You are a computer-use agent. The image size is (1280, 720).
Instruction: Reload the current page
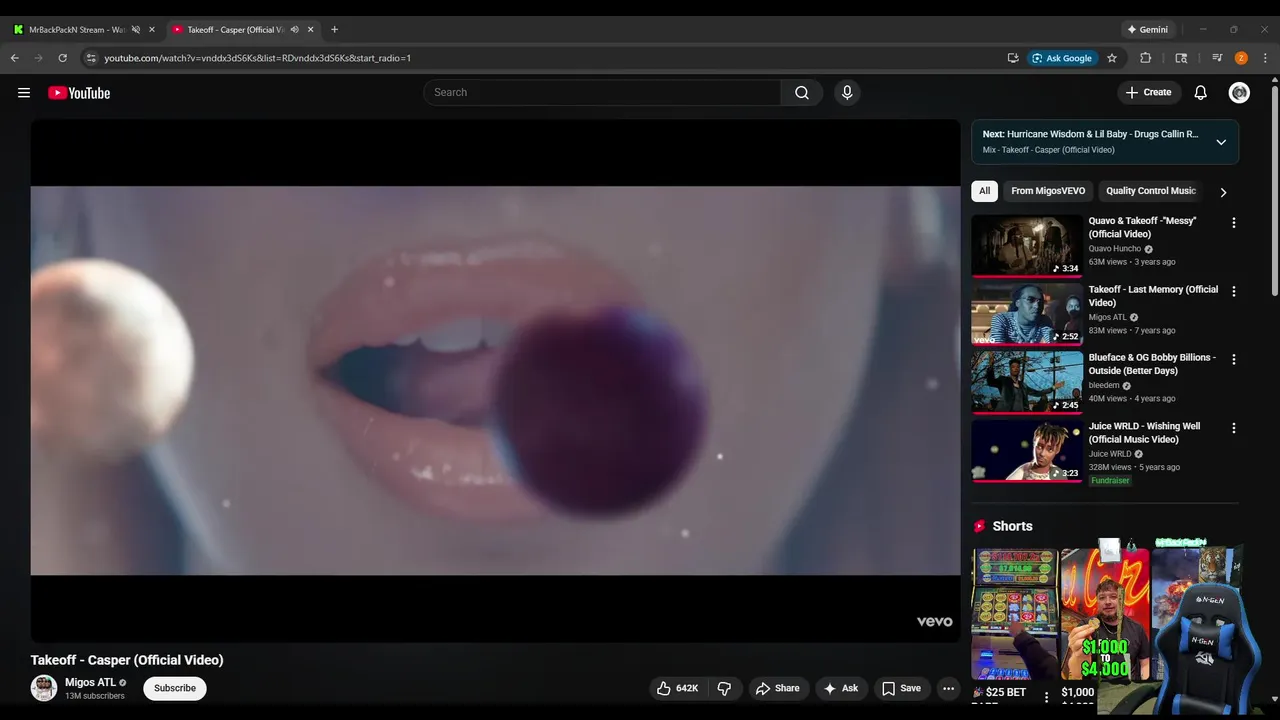tap(62, 58)
